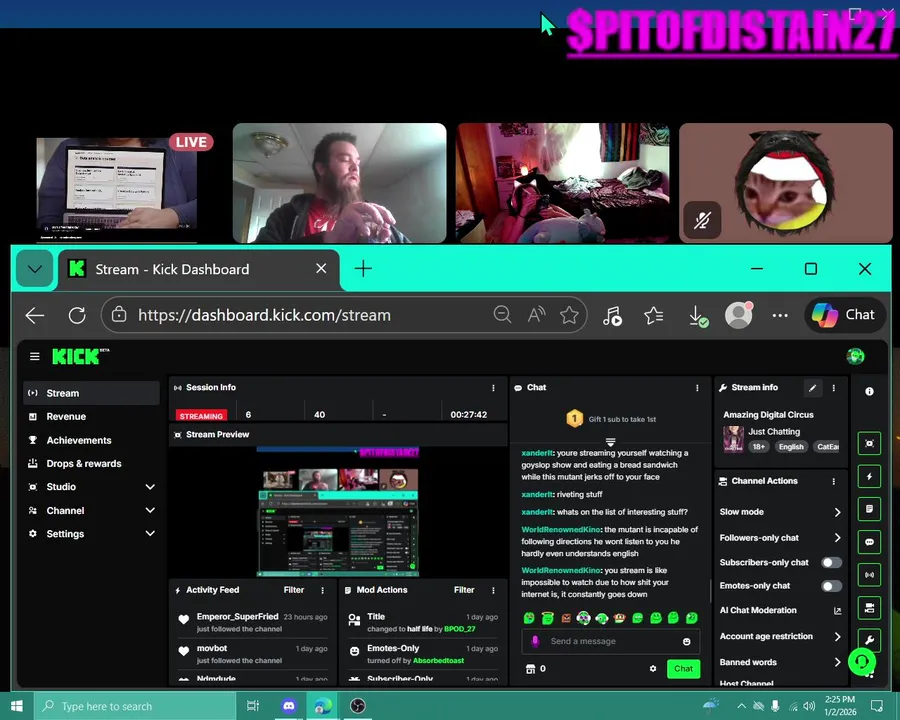Enable Emotes-only chat

(x=831, y=586)
